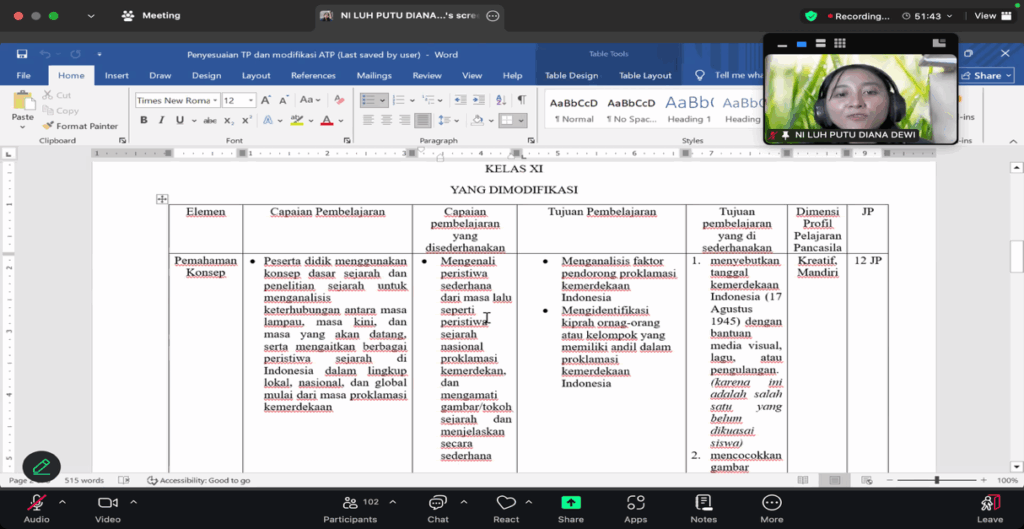Expand the audio options arrow next to Audio

[x=63, y=502]
